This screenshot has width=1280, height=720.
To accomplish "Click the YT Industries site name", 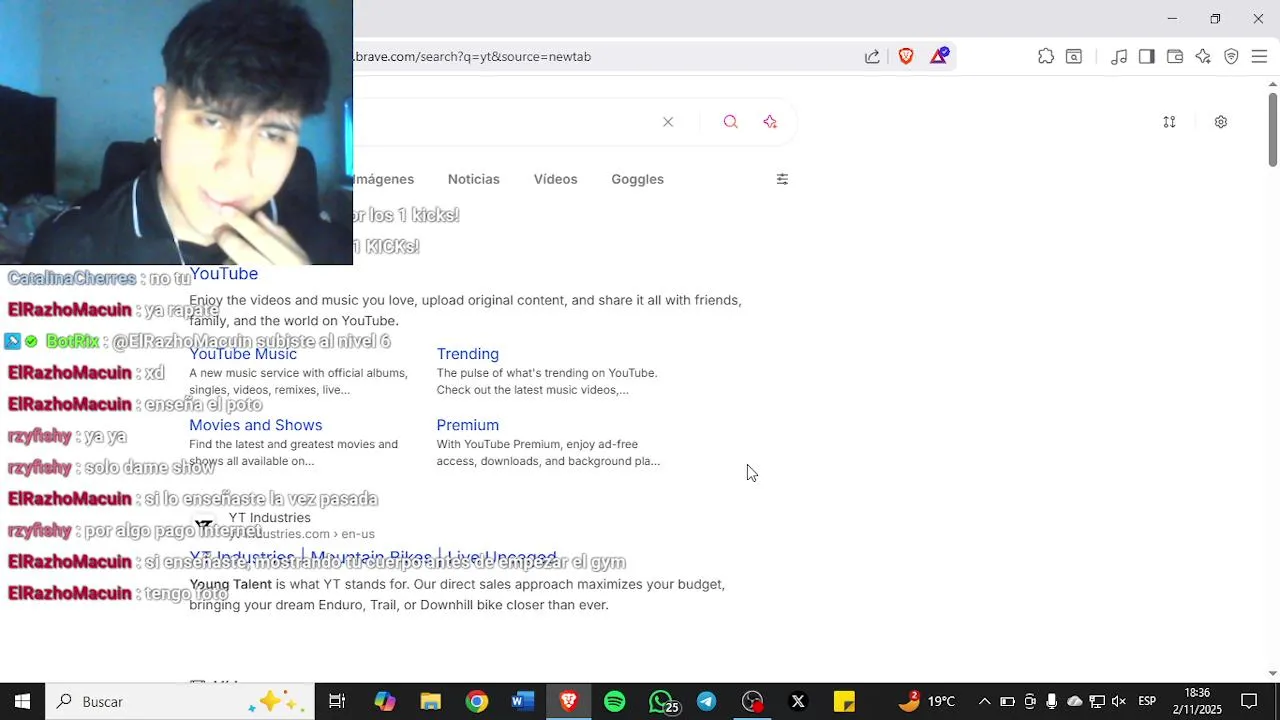I will pyautogui.click(x=269, y=517).
